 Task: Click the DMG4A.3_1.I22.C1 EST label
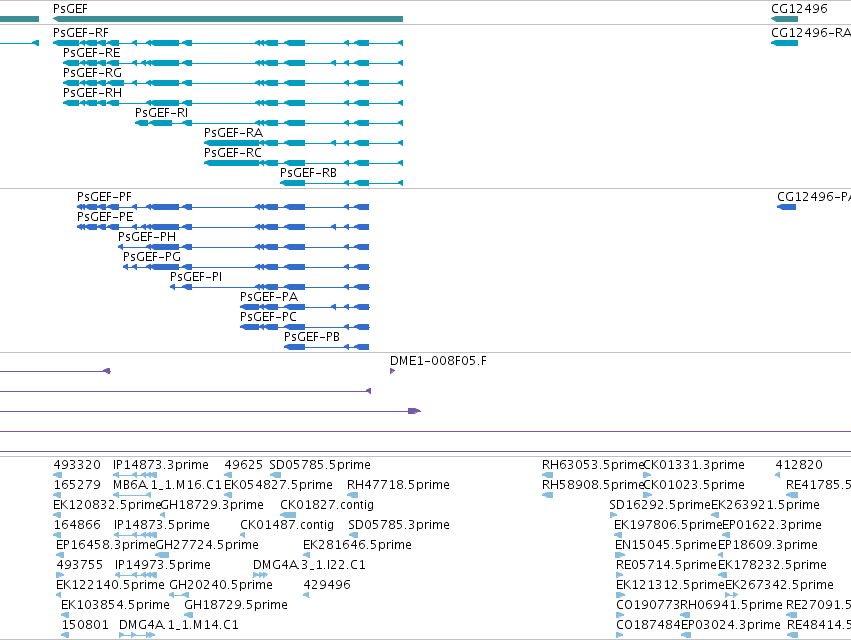tap(309, 565)
